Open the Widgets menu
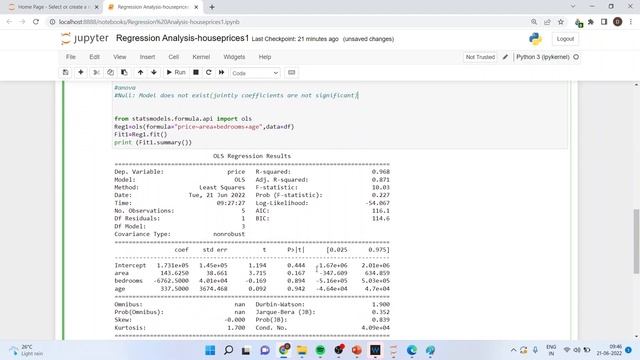Screen dimensions: 640x360 tap(234, 57)
